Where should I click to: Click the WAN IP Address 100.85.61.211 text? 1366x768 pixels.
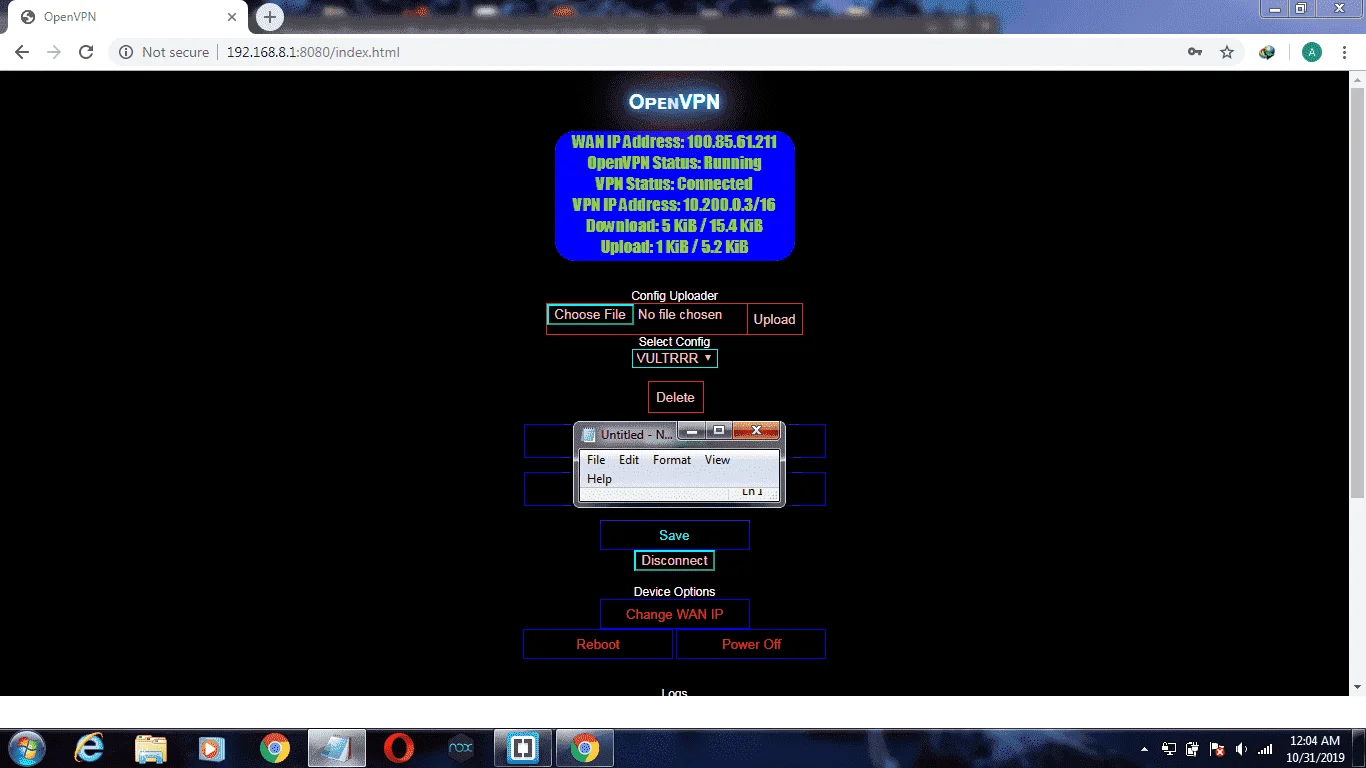click(674, 142)
